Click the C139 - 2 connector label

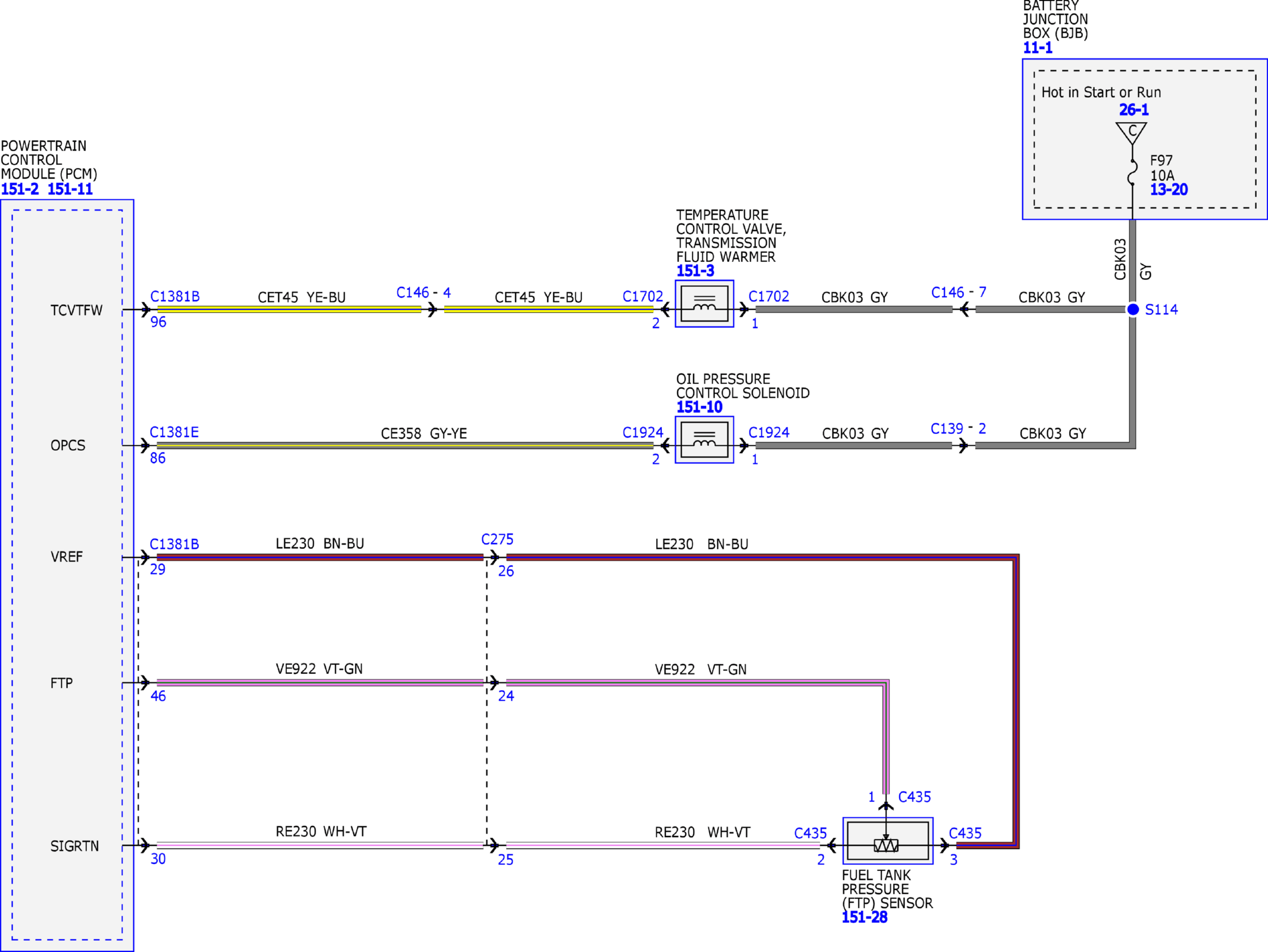click(958, 429)
